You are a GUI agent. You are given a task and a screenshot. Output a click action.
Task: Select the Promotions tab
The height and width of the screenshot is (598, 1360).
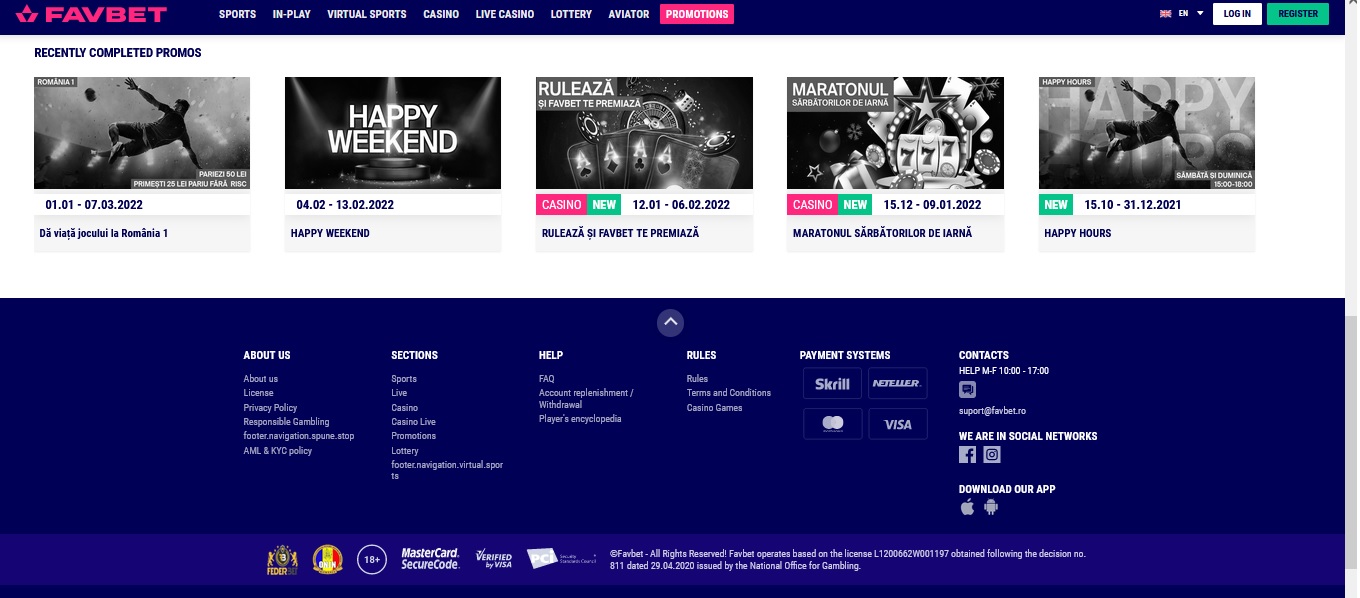(697, 14)
